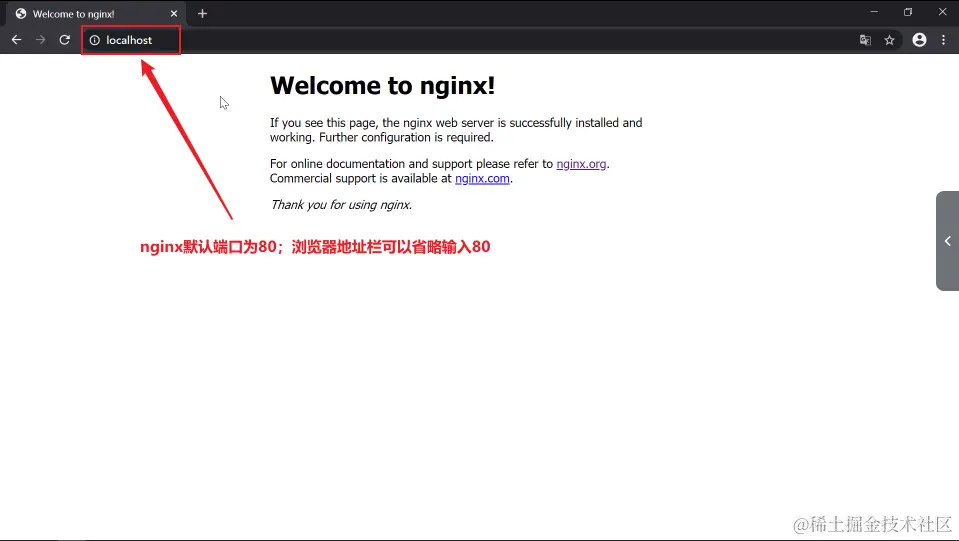The width and height of the screenshot is (959, 541).
Task: Open the user profile icon
Action: pyautogui.click(x=919, y=40)
